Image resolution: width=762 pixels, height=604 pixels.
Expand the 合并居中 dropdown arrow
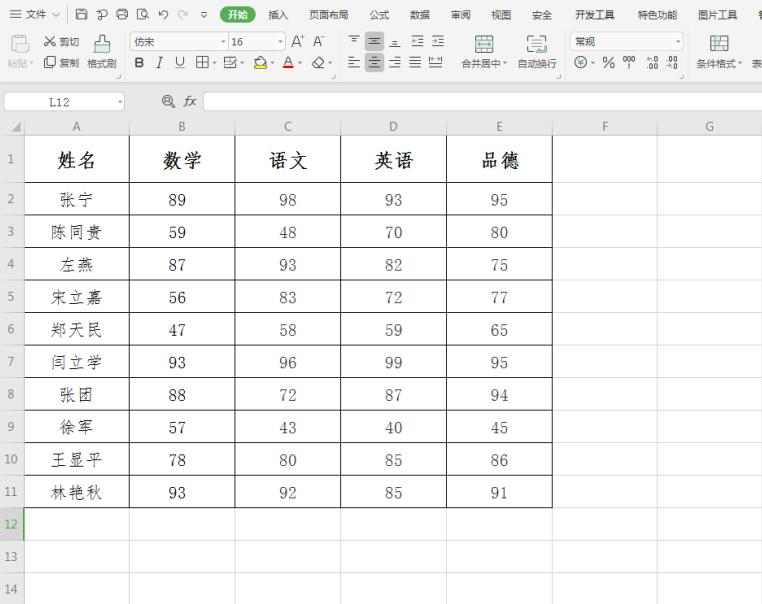coord(504,63)
